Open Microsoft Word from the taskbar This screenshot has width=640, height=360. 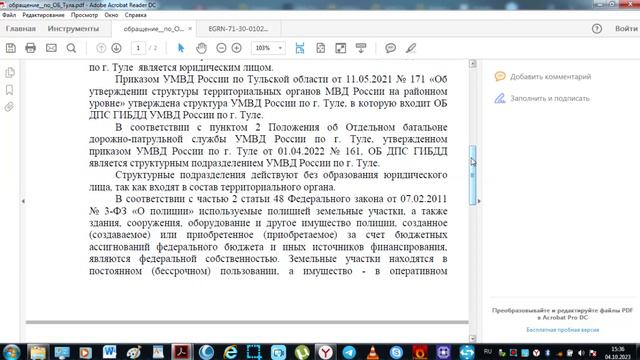point(109,352)
